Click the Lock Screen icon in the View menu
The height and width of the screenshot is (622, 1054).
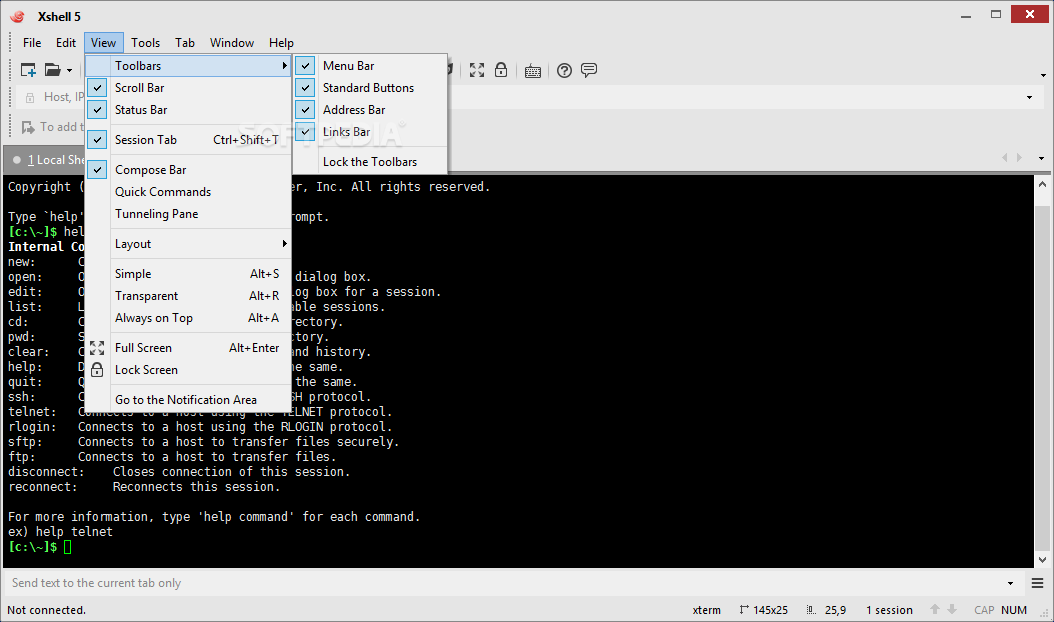[97, 370]
